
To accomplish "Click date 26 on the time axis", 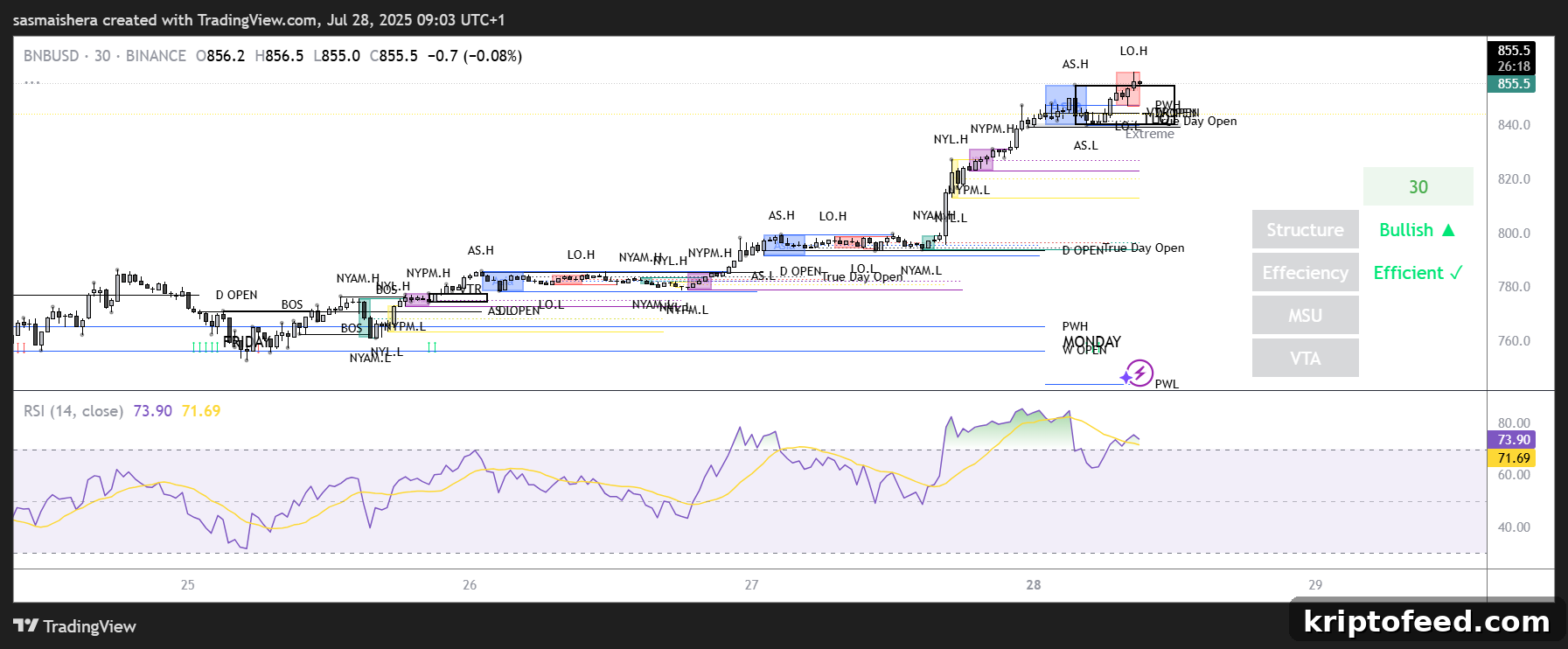I will point(470,585).
